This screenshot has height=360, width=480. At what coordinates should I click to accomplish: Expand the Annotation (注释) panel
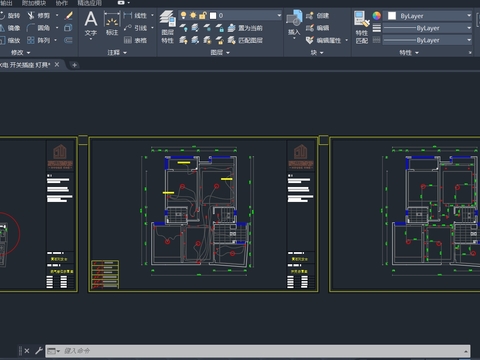[117, 53]
